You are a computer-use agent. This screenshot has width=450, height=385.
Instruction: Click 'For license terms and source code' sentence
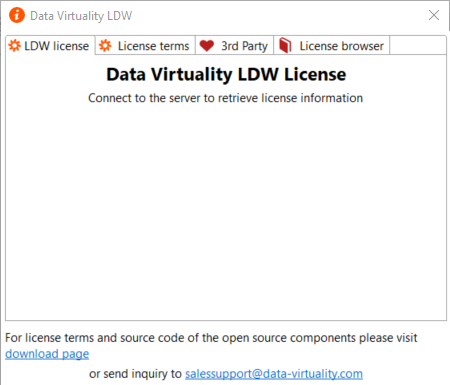tap(211, 338)
